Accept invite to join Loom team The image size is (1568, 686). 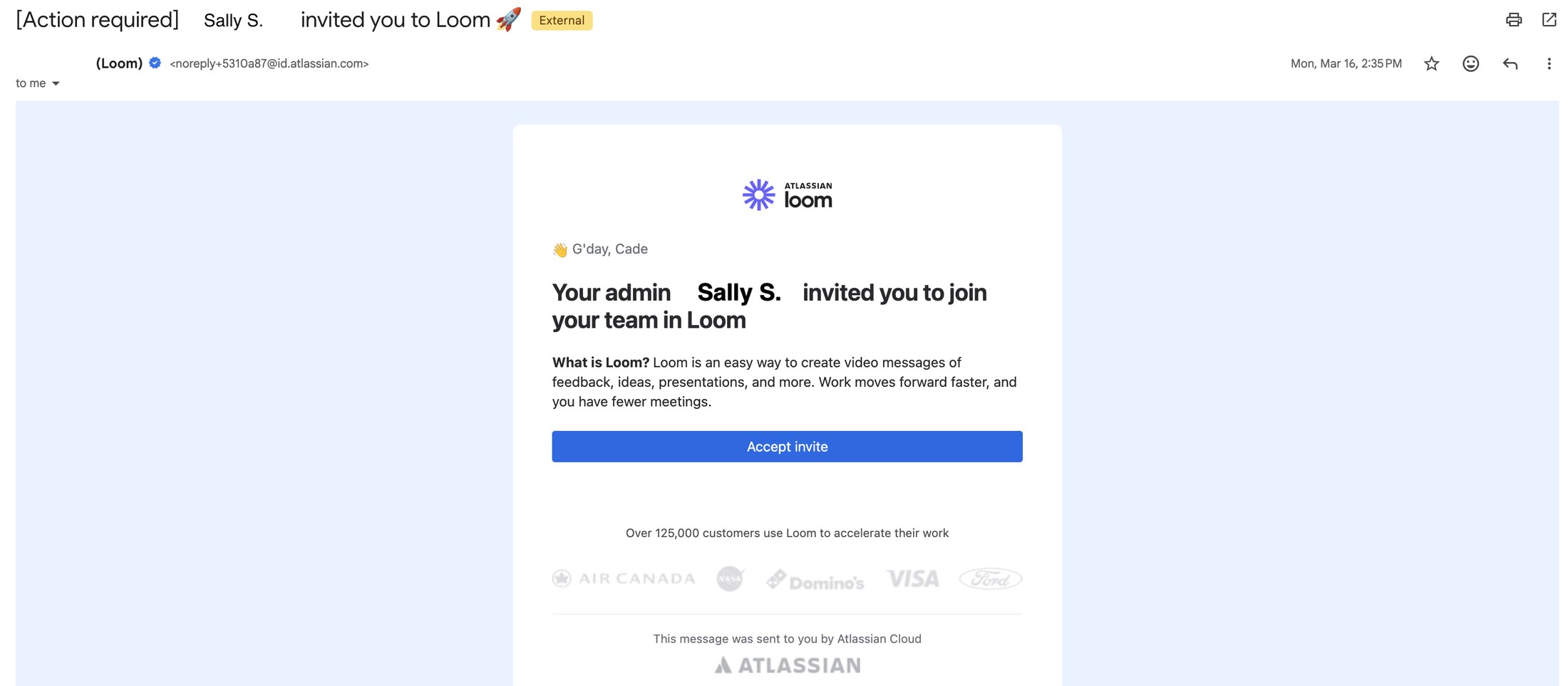click(787, 447)
